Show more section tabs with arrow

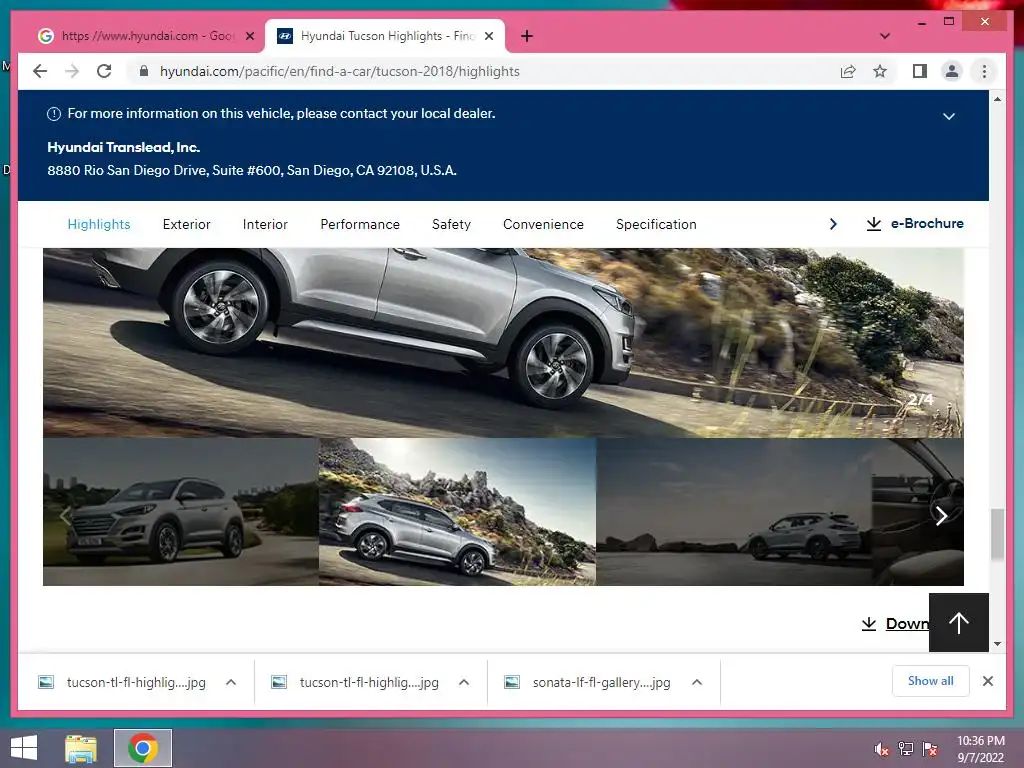click(x=833, y=224)
